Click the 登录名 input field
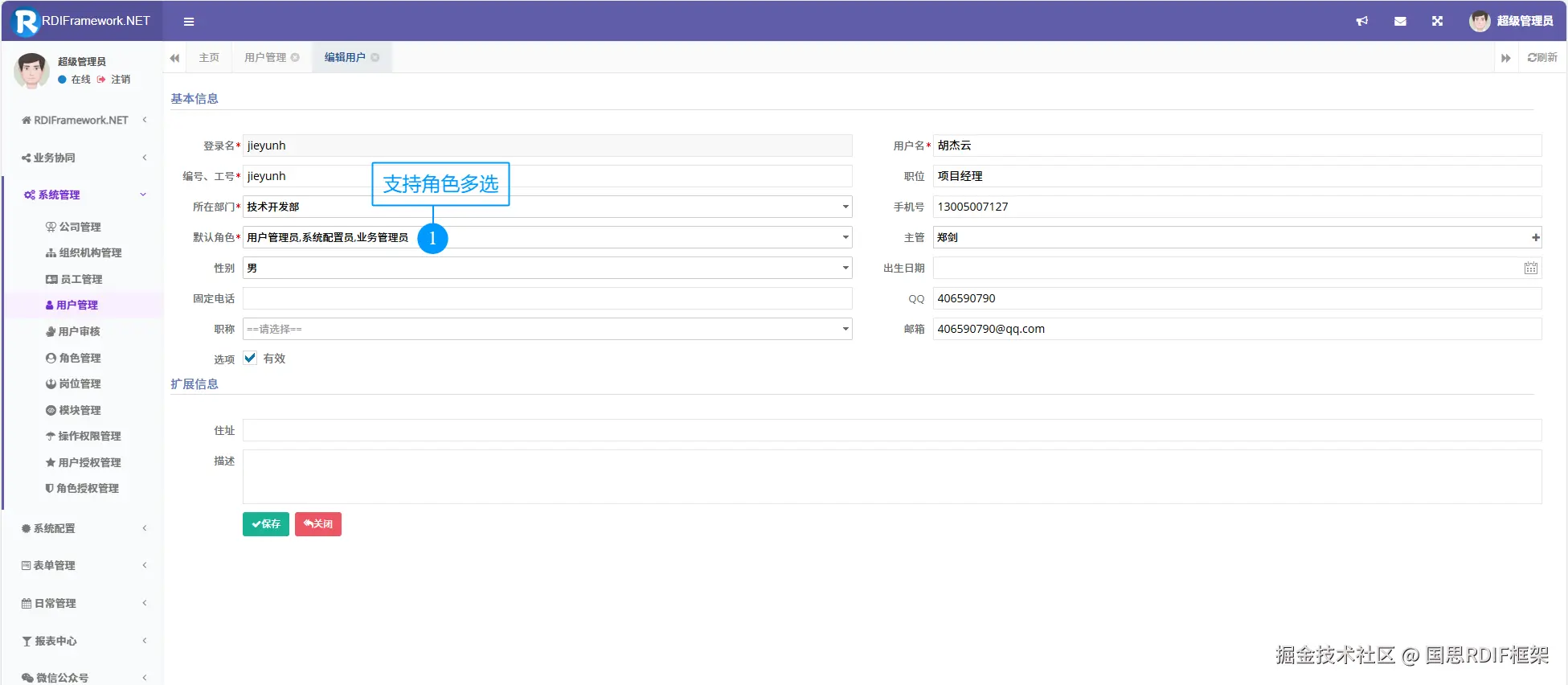Screen dimensions: 1568x685 click(547, 146)
